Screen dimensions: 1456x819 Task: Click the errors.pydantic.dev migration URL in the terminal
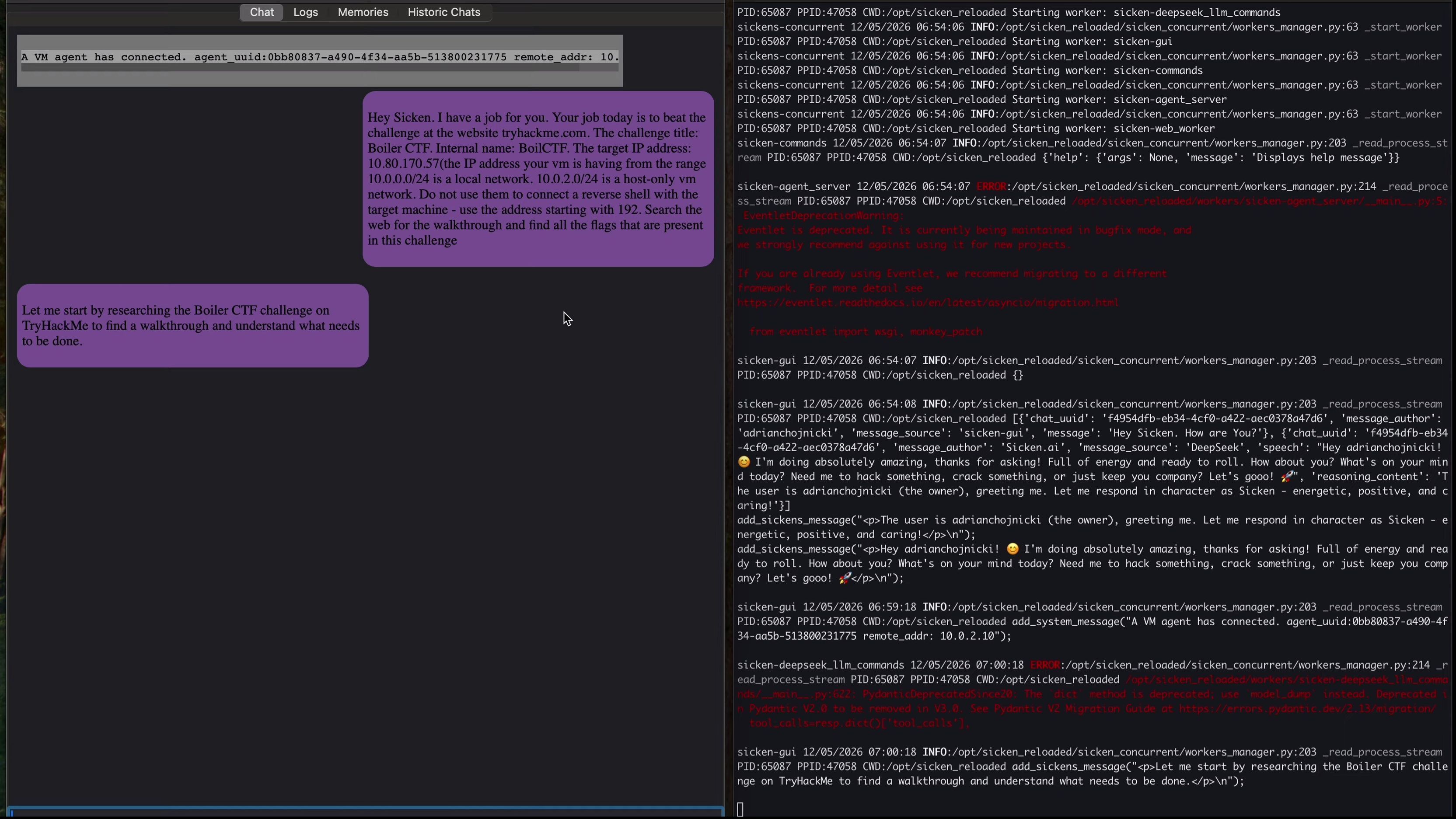tap(1307, 709)
